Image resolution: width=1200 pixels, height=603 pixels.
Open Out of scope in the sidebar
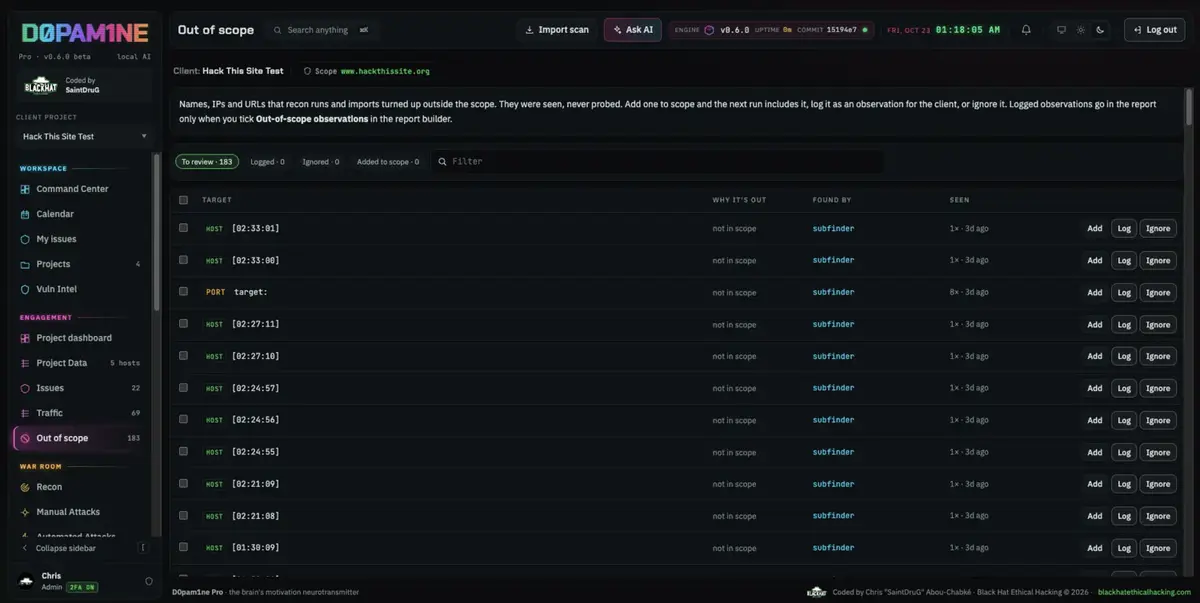(x=81, y=438)
